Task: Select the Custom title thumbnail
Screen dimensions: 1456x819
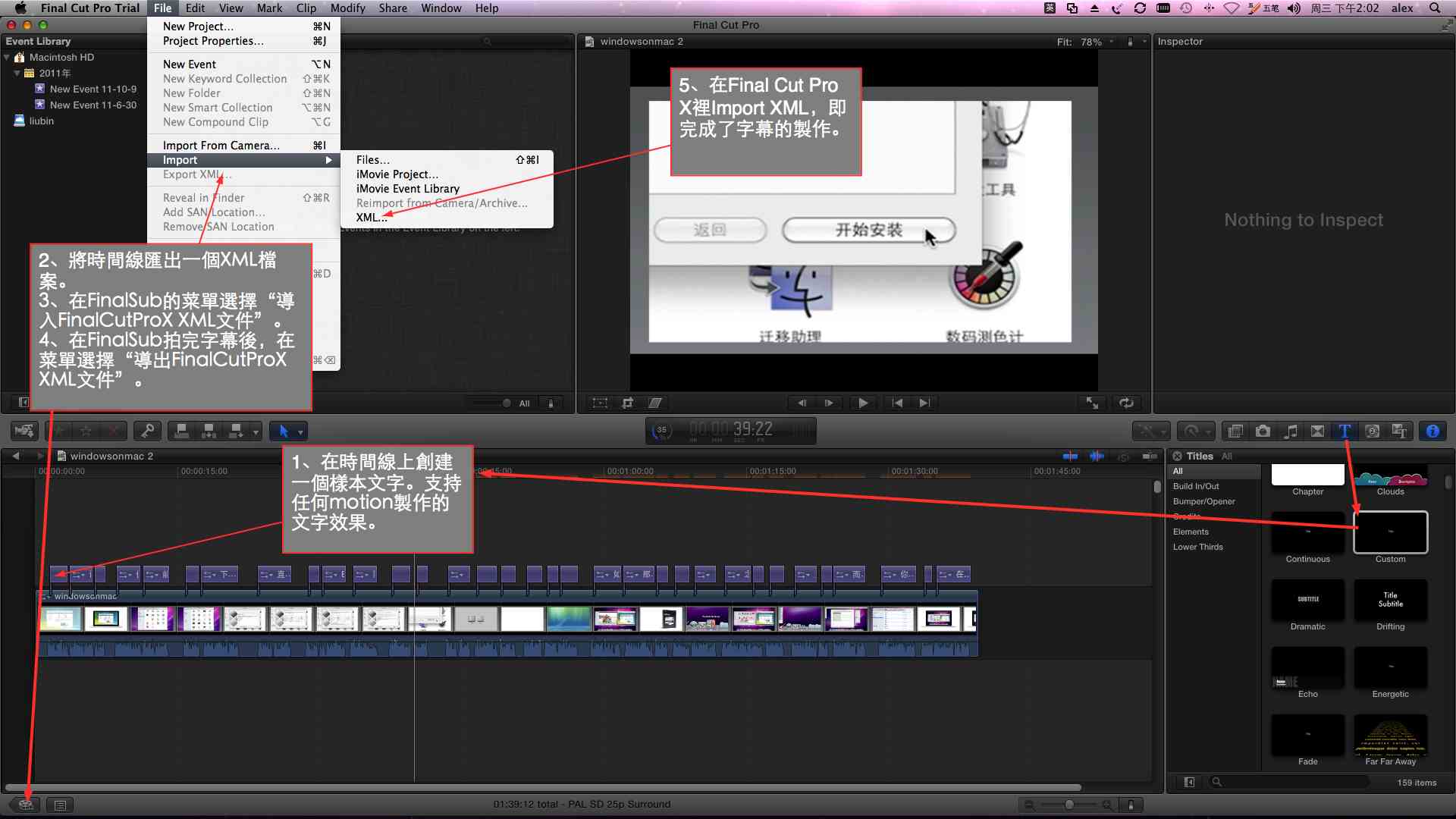Action: click(x=1390, y=532)
